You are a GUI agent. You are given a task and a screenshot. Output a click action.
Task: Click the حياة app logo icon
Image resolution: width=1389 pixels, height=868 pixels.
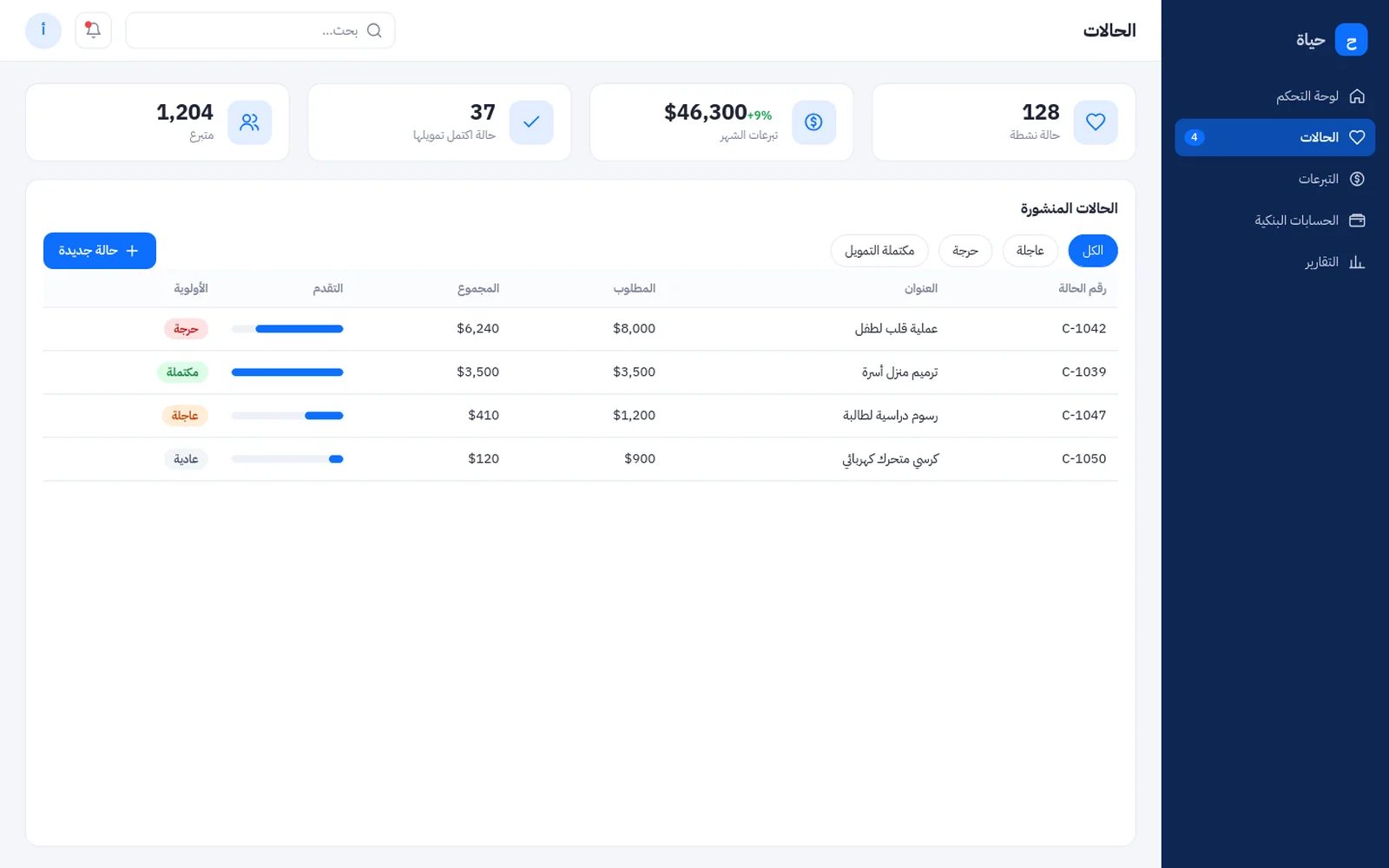[x=1351, y=40]
